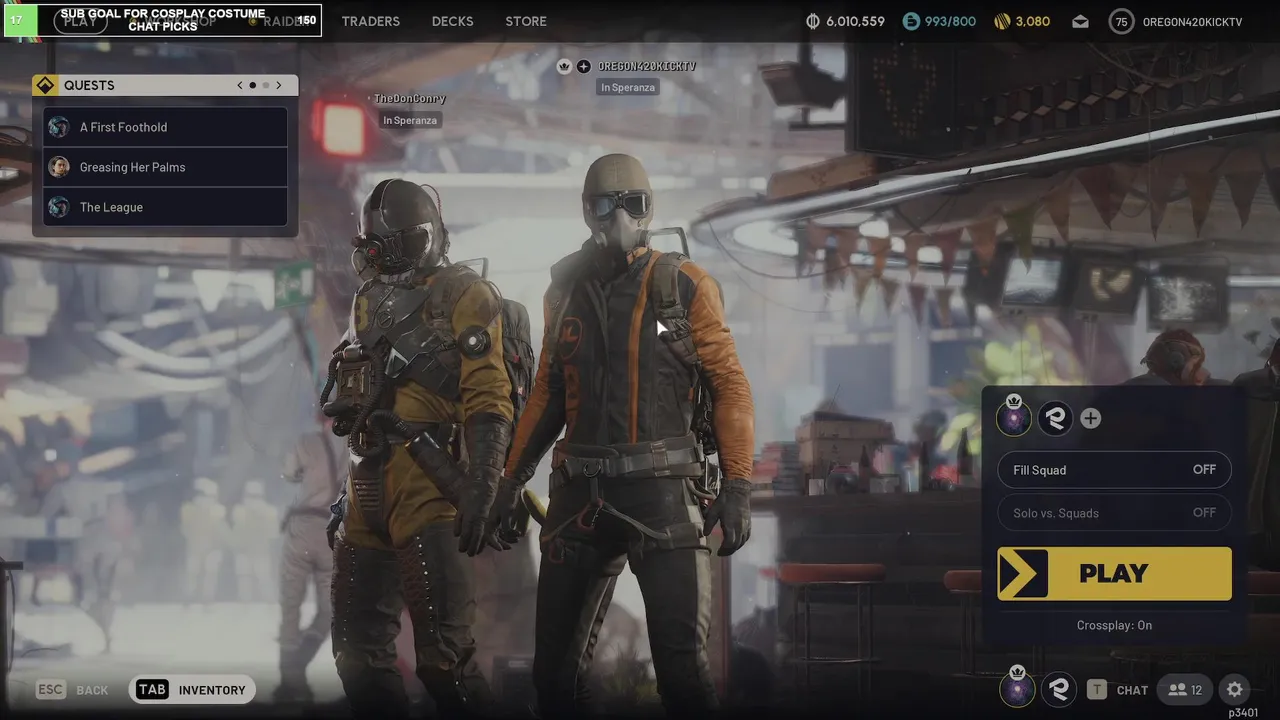Click the leader avatar in squad panel
This screenshot has height=720, width=1280.
coord(1015,417)
